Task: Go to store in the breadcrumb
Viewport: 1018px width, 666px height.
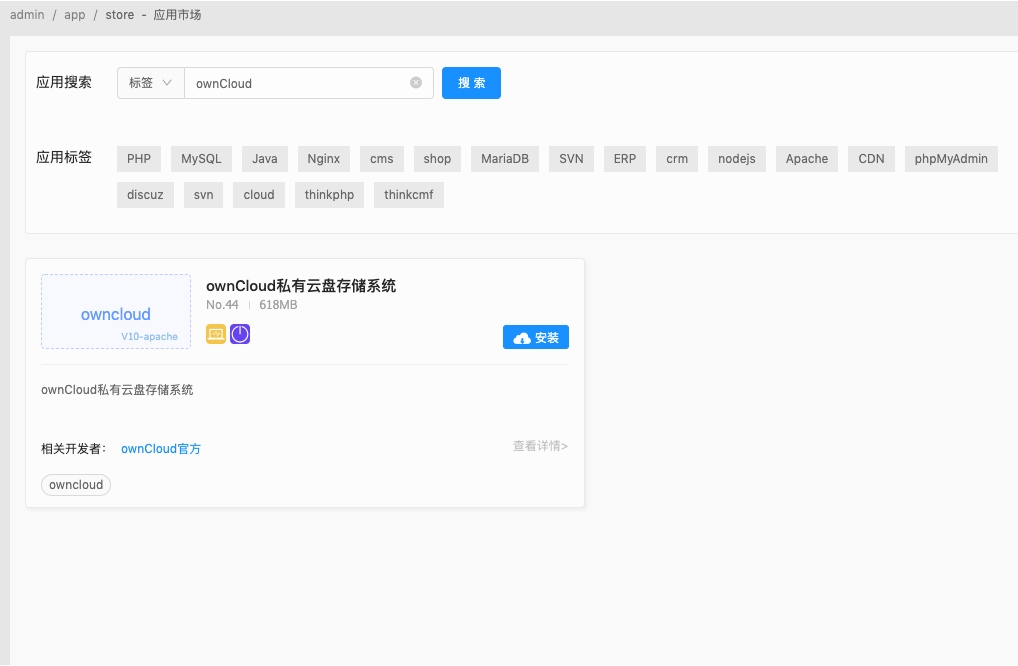Action: 120,14
